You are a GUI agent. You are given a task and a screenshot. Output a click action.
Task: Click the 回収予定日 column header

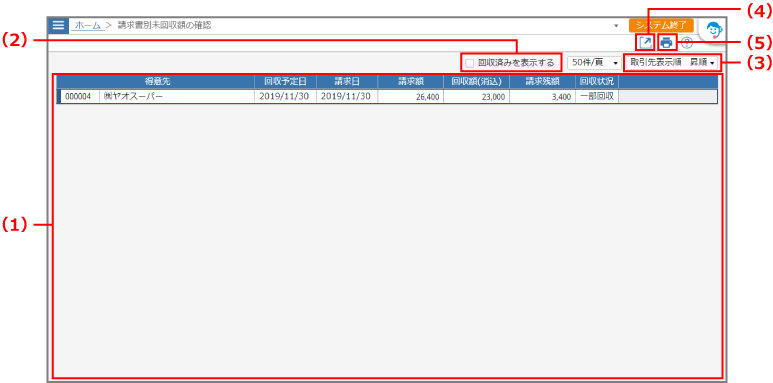(x=285, y=82)
